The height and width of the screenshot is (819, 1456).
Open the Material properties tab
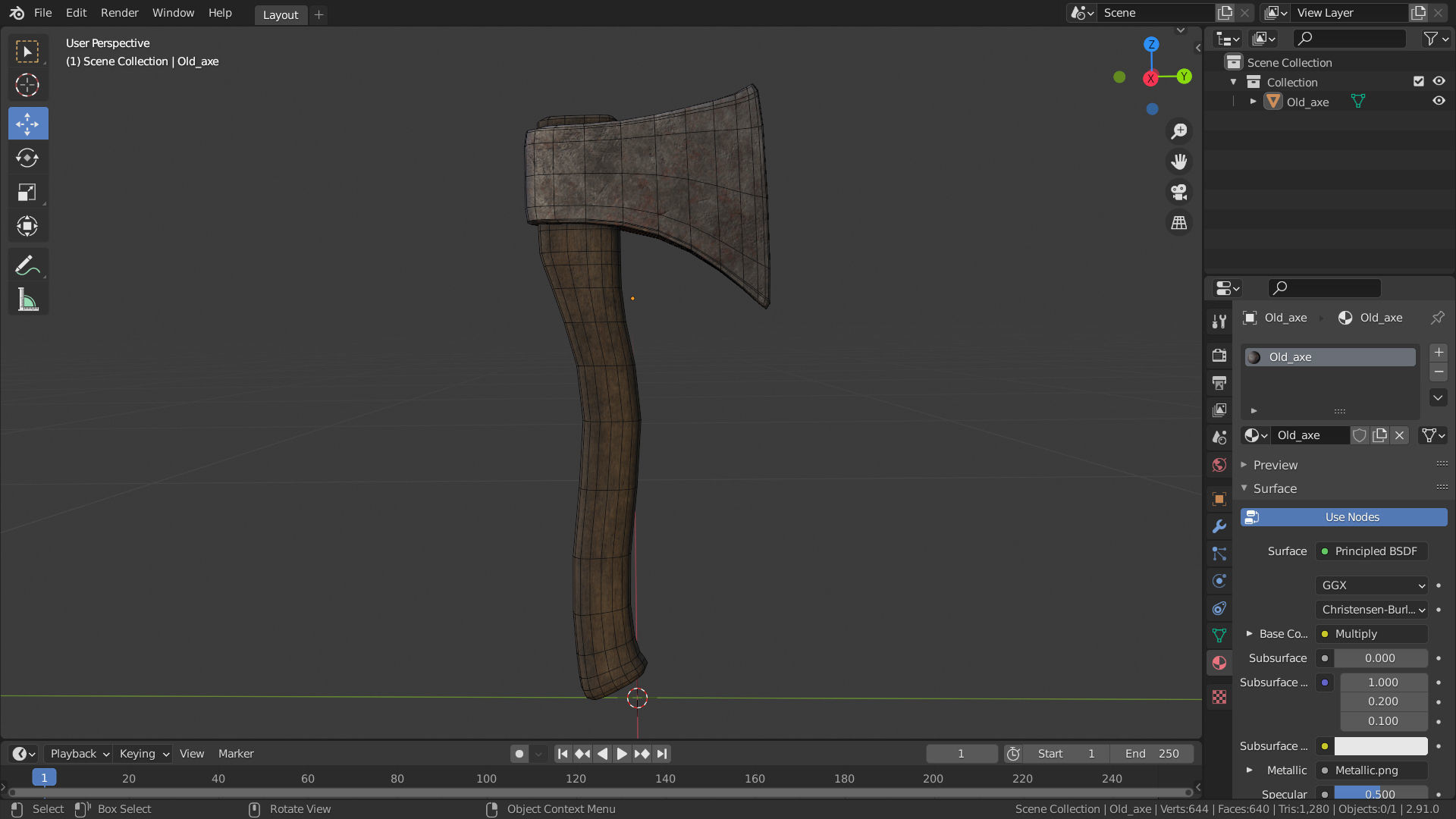(x=1219, y=663)
